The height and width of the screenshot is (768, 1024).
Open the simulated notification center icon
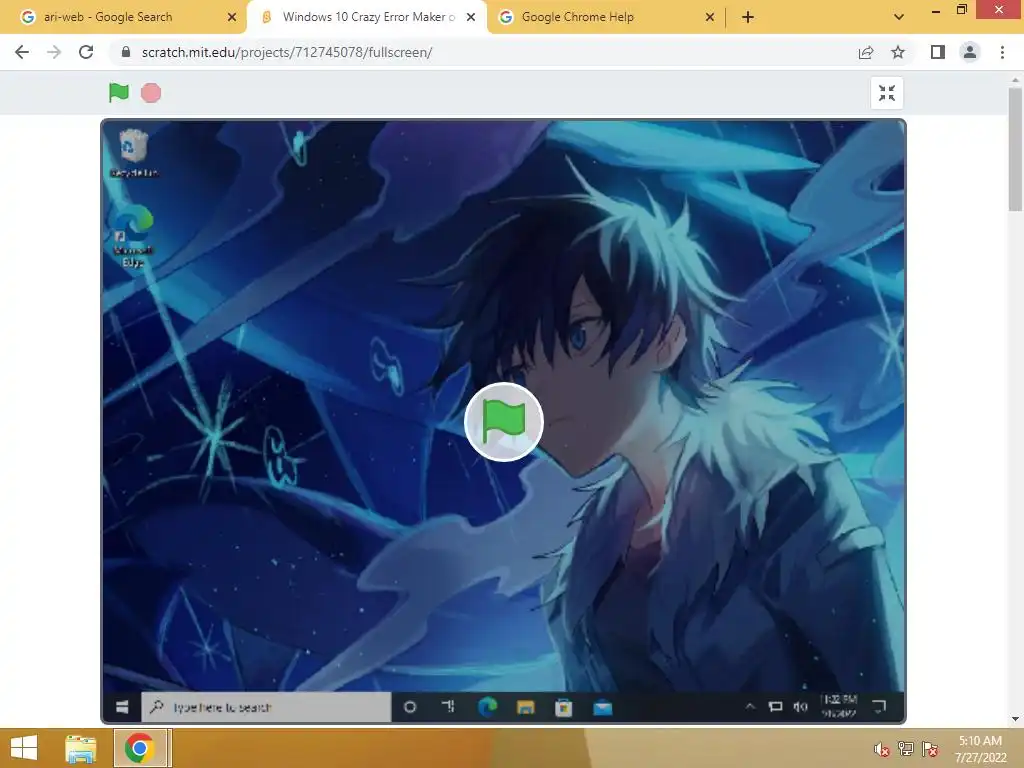[x=880, y=706]
